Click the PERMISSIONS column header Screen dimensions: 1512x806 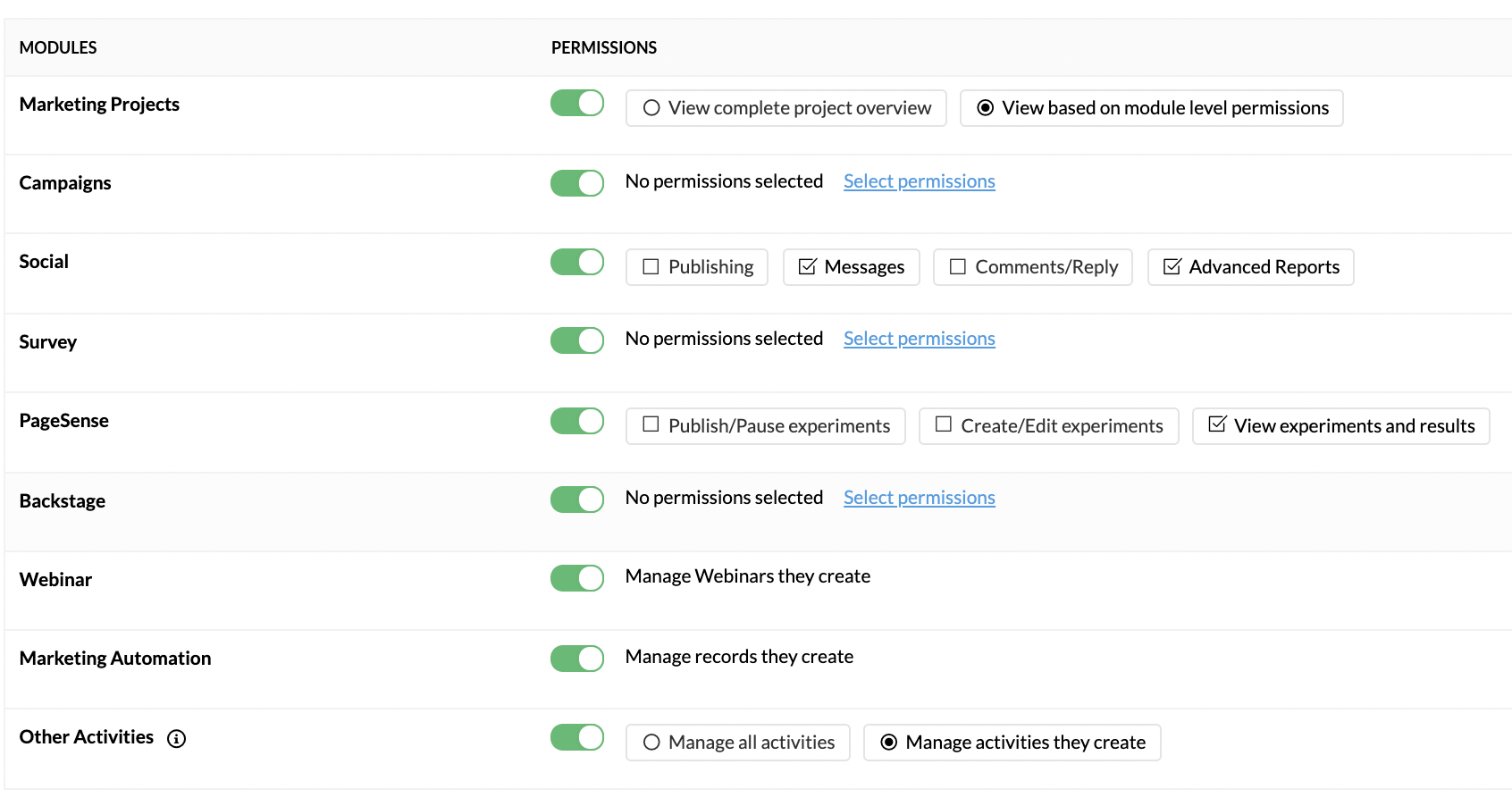pyautogui.click(x=604, y=47)
